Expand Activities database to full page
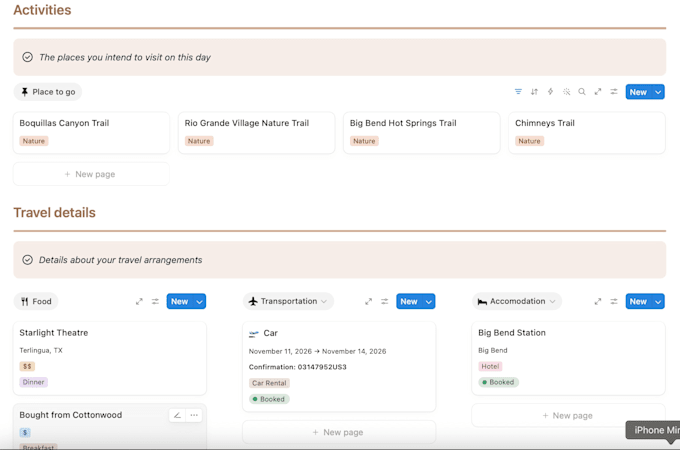The image size is (680, 450). click(x=598, y=91)
